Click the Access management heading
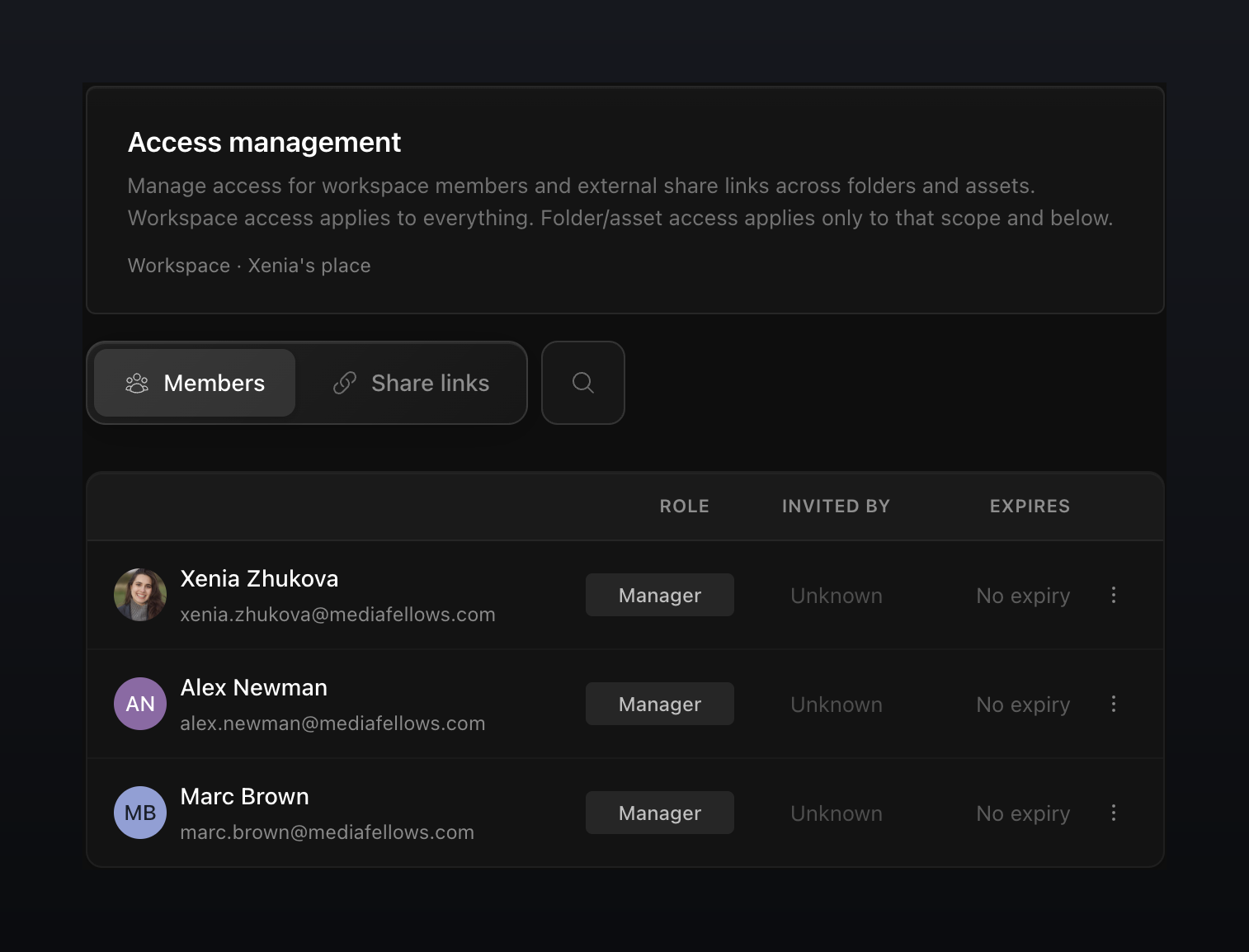 pos(264,143)
